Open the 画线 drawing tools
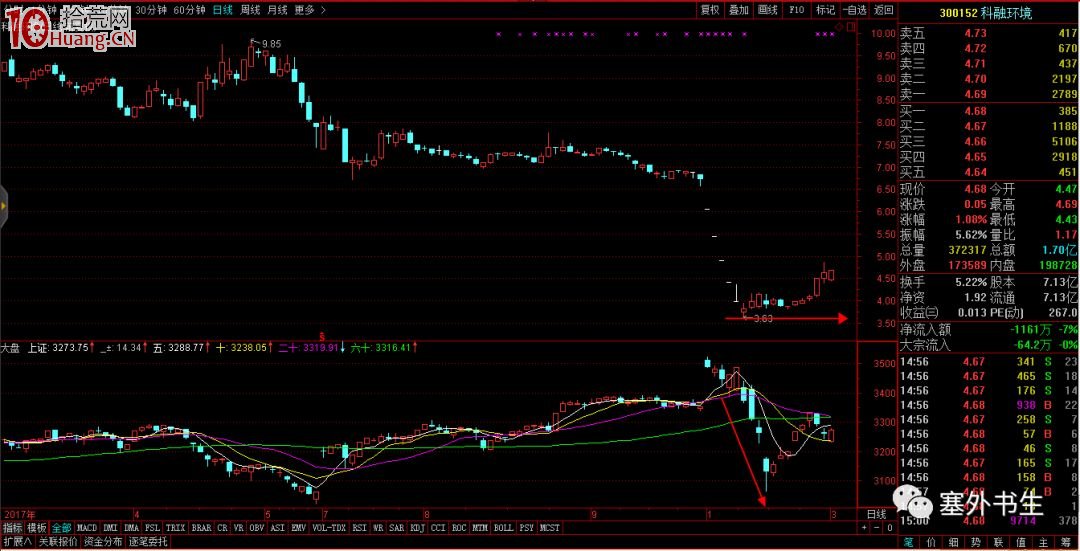The width and height of the screenshot is (1080, 551). [768, 10]
